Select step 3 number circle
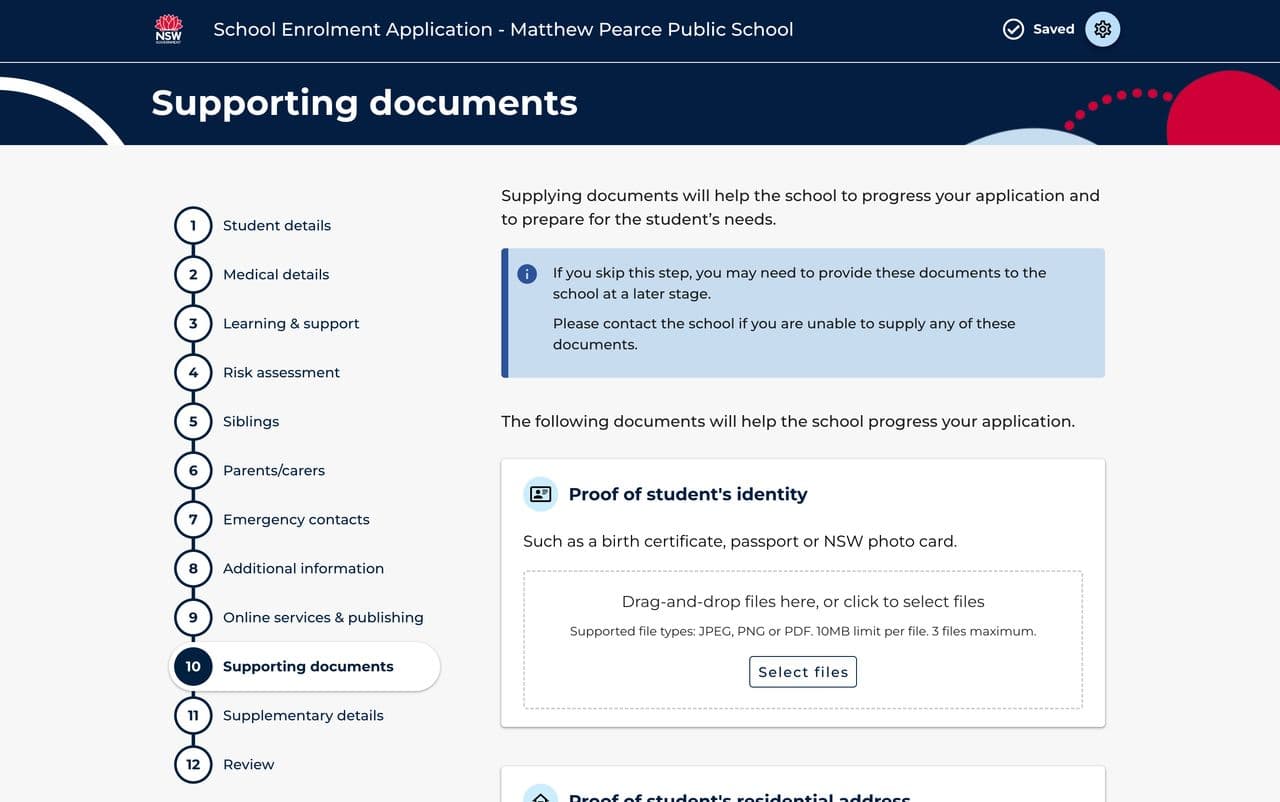 pyautogui.click(x=193, y=323)
